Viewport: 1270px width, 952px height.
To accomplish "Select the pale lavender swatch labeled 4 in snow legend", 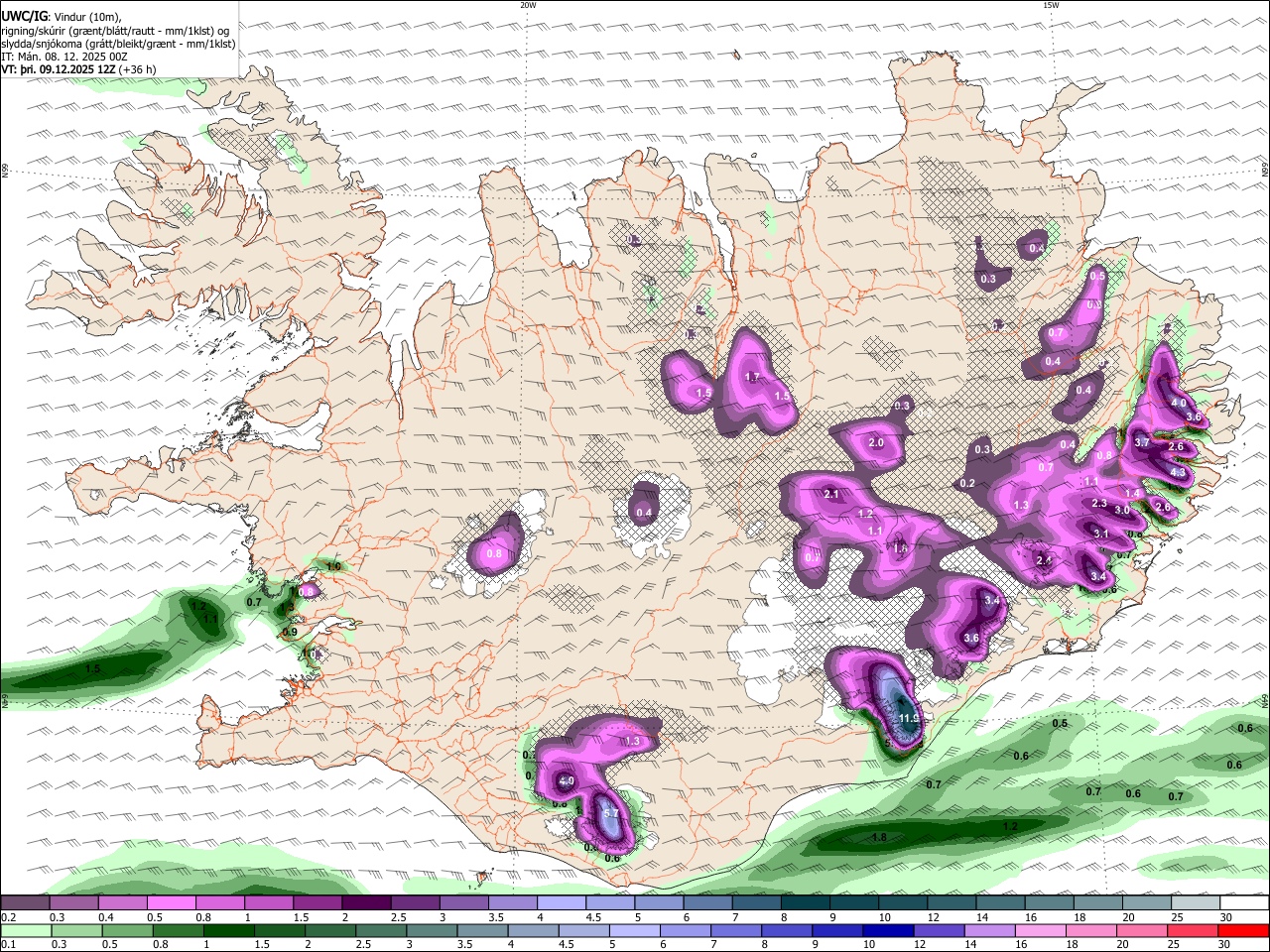I will tap(562, 902).
